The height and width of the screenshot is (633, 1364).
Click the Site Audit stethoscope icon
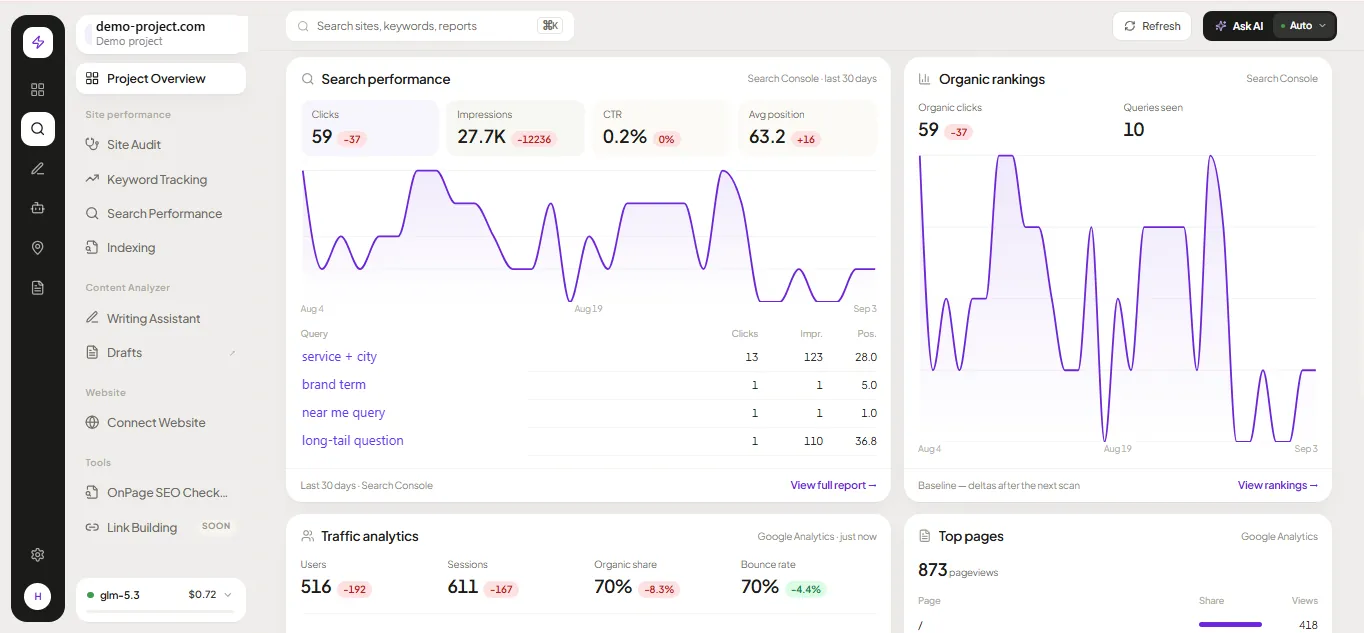point(92,145)
